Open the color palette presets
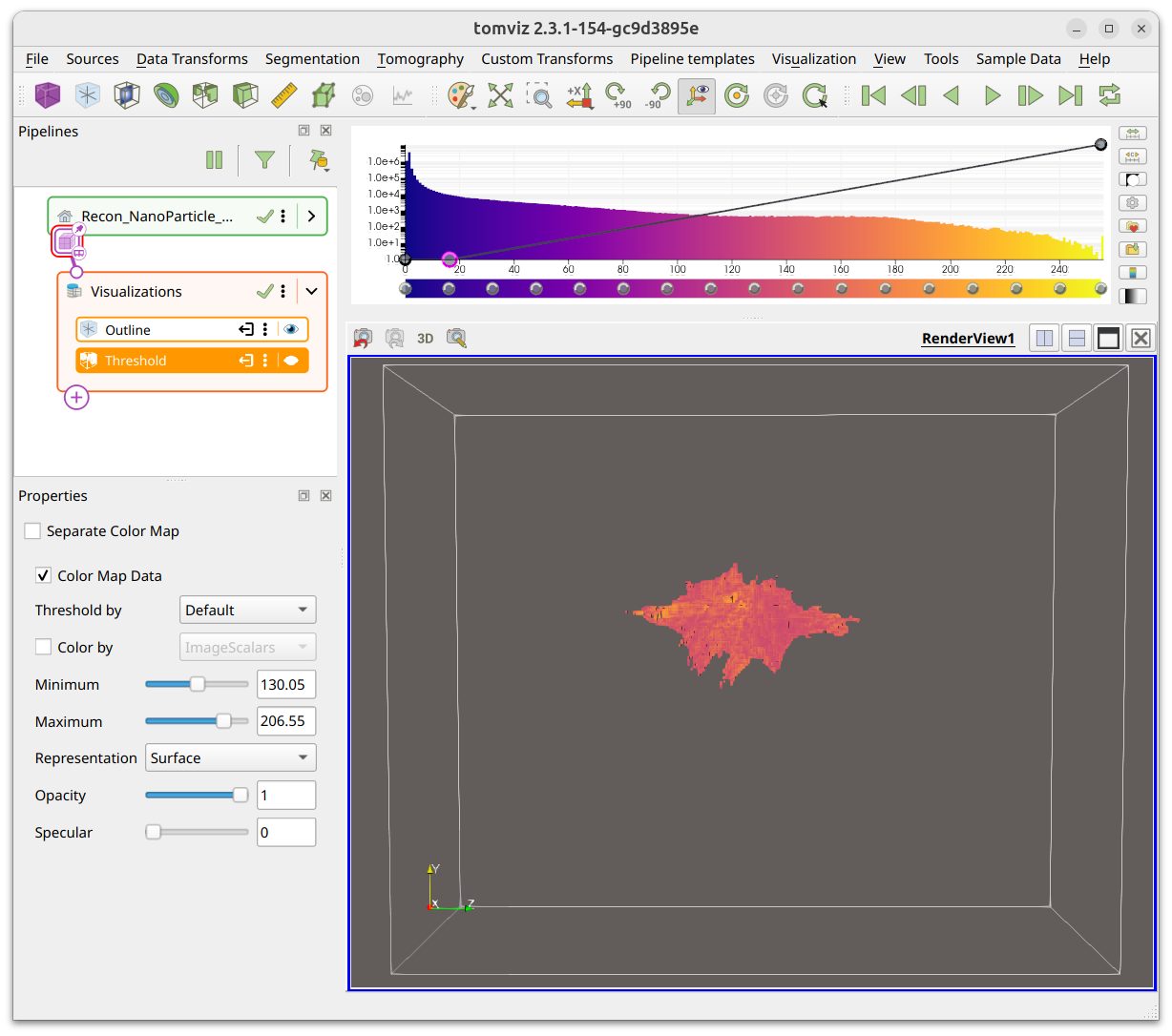1172x1036 pixels. coord(462,95)
